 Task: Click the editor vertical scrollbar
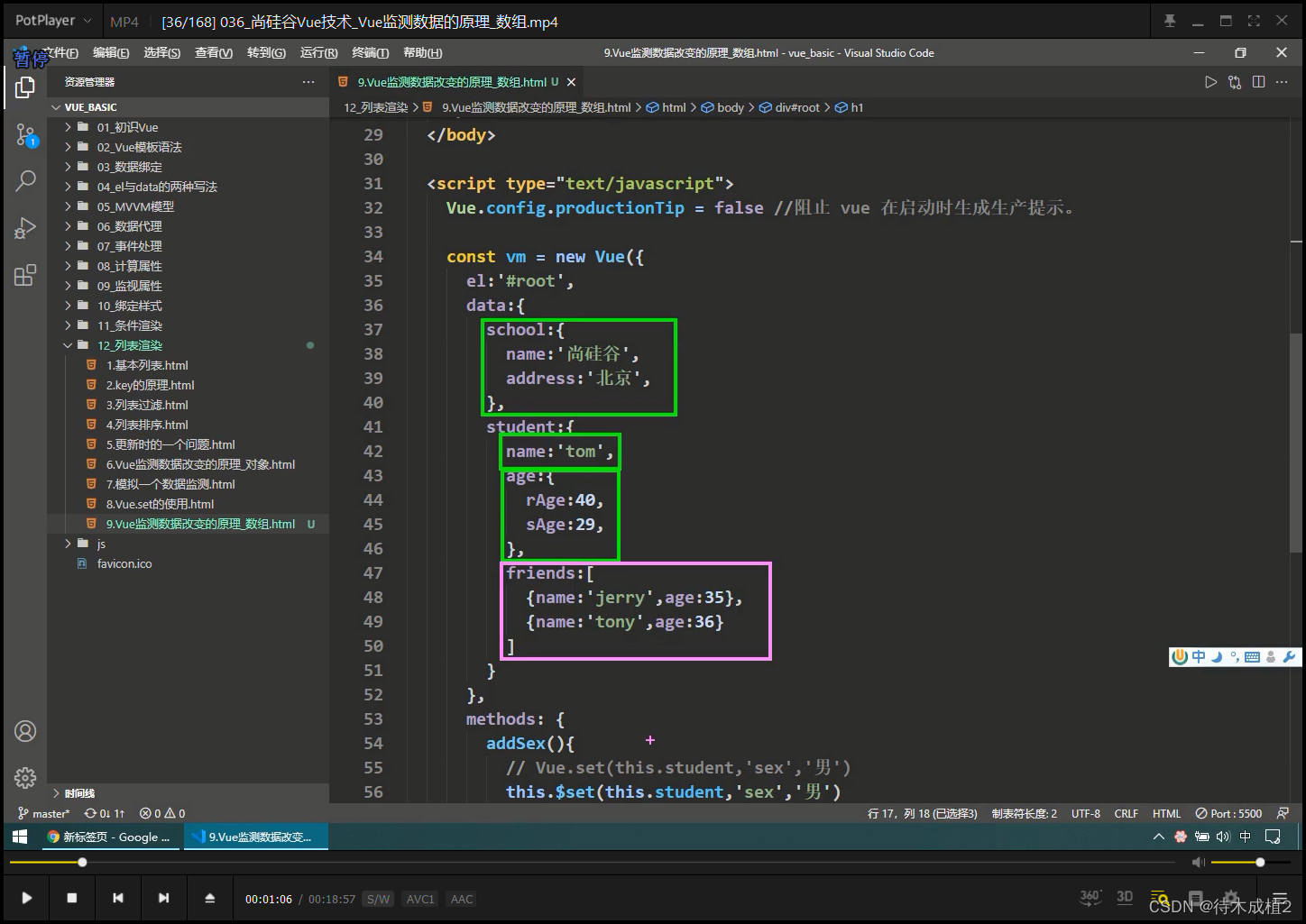point(1296,442)
